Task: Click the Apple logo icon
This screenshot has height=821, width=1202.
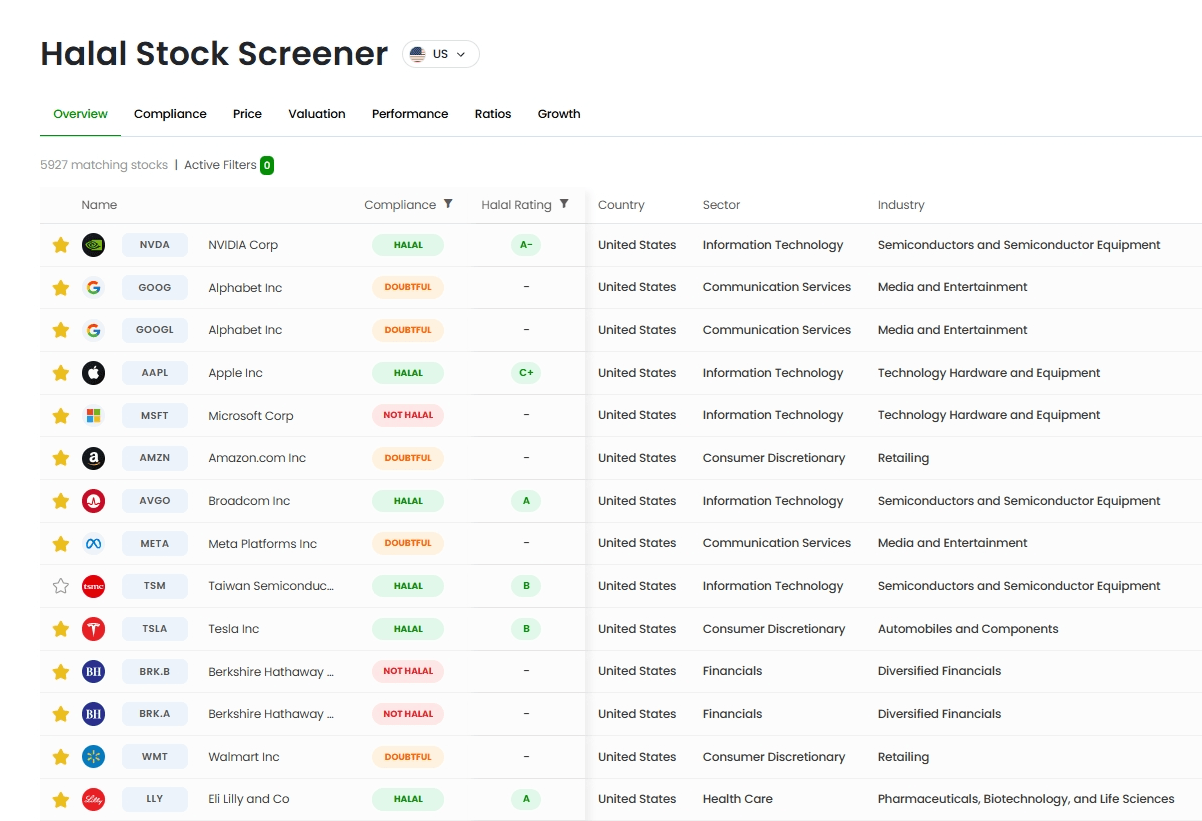Action: click(93, 373)
